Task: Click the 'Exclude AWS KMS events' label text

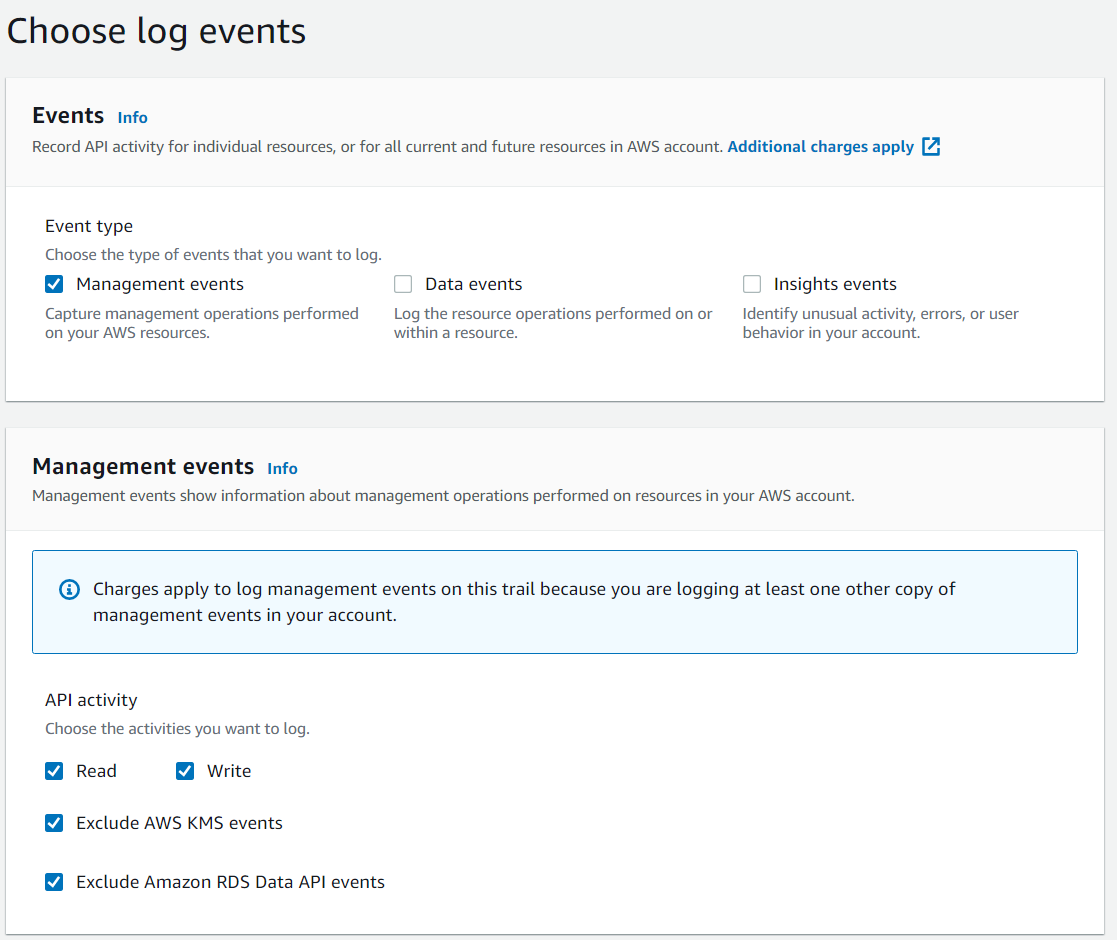Action: coord(179,823)
